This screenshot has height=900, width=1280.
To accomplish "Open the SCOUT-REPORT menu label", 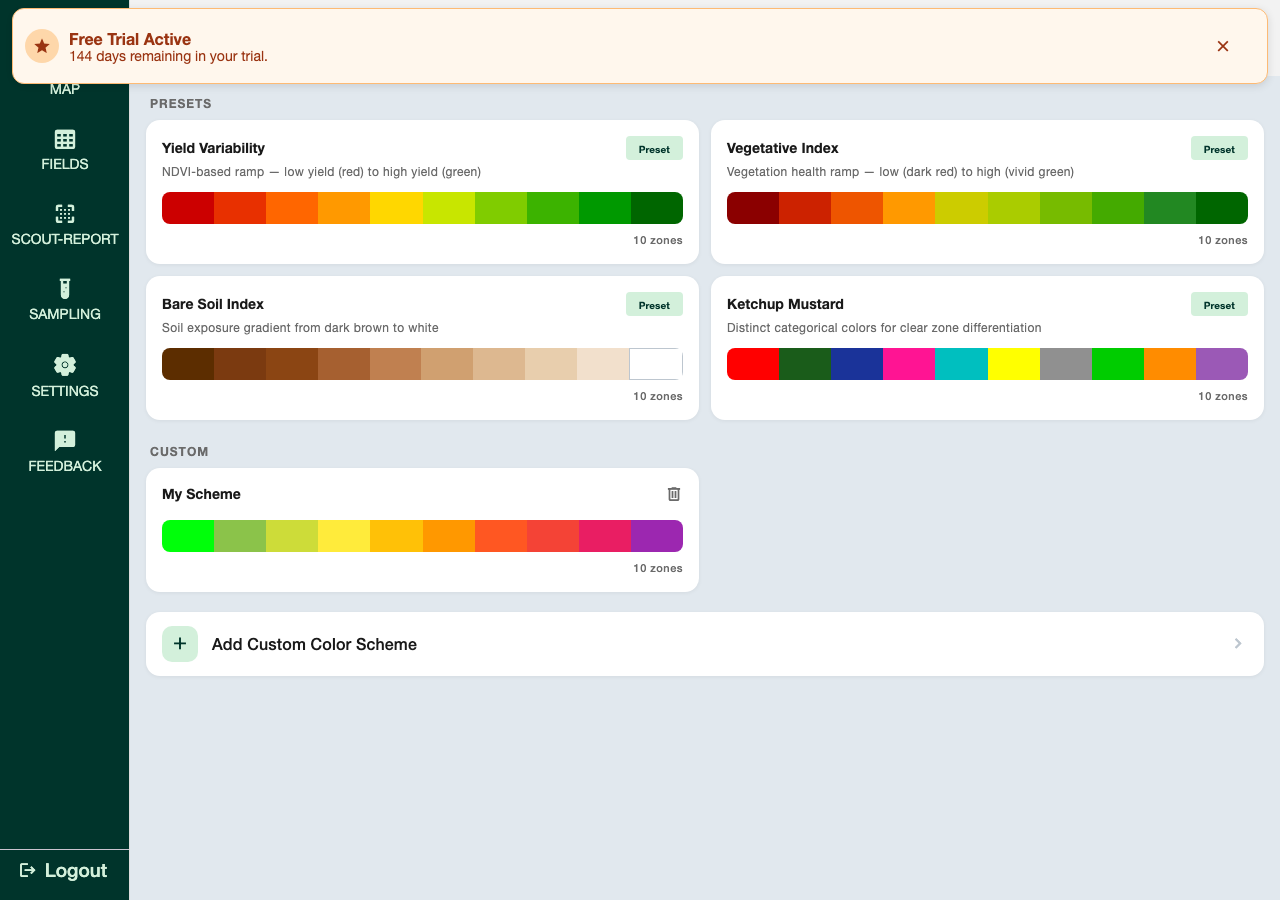I will (x=65, y=239).
